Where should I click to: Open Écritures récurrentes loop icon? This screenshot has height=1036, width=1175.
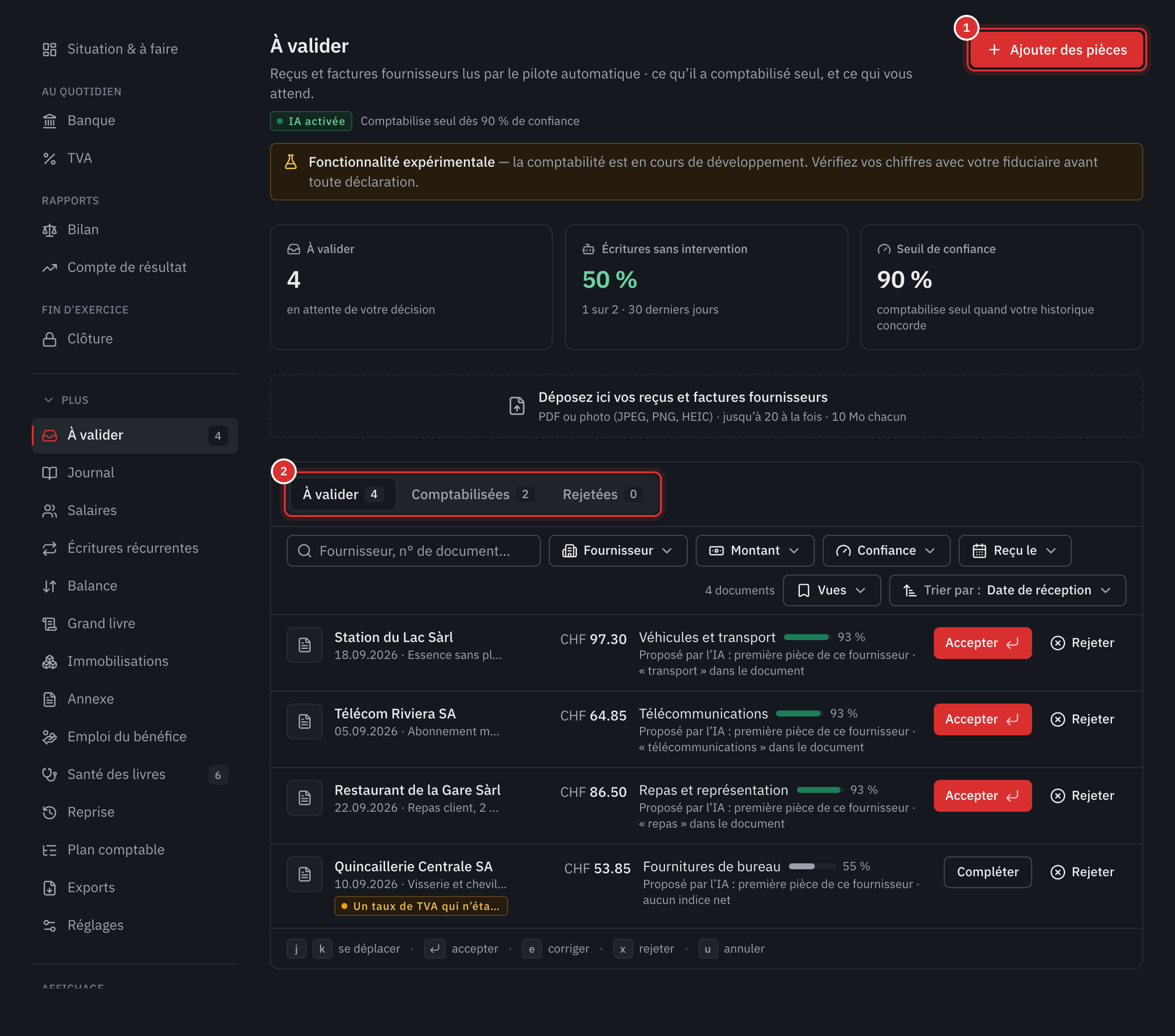pyautogui.click(x=50, y=548)
